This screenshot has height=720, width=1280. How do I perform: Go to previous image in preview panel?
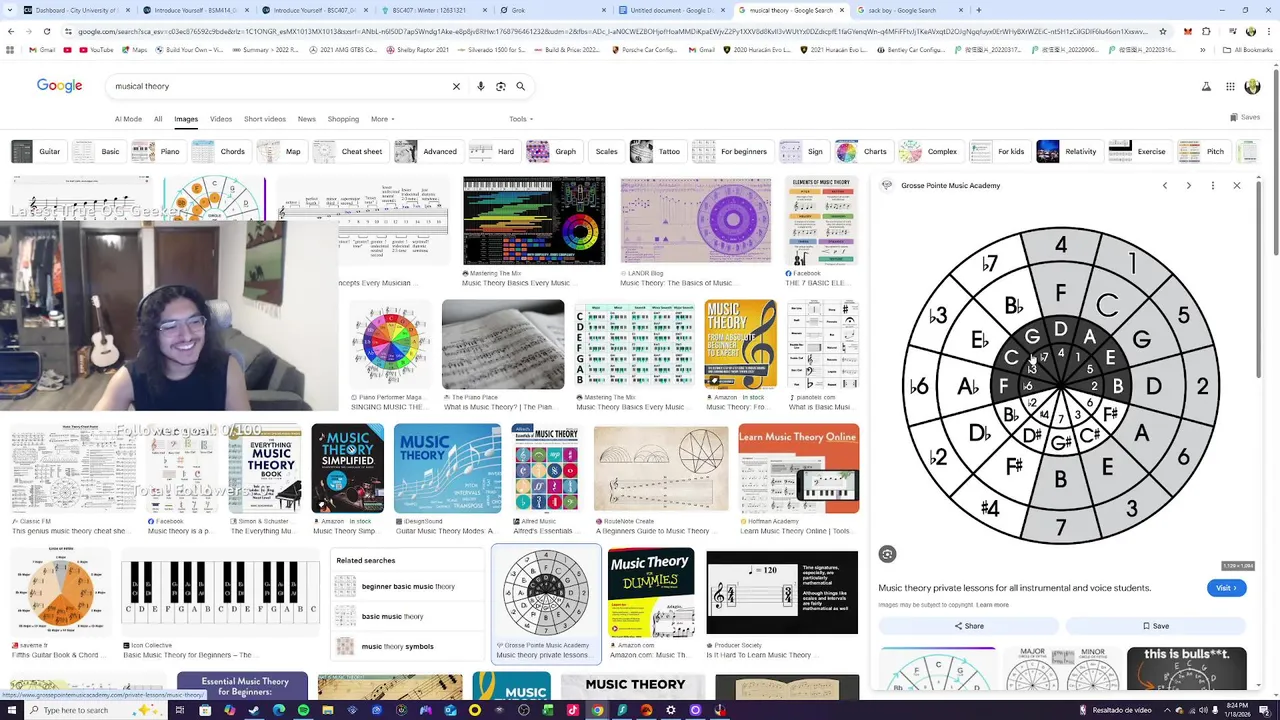(1165, 185)
